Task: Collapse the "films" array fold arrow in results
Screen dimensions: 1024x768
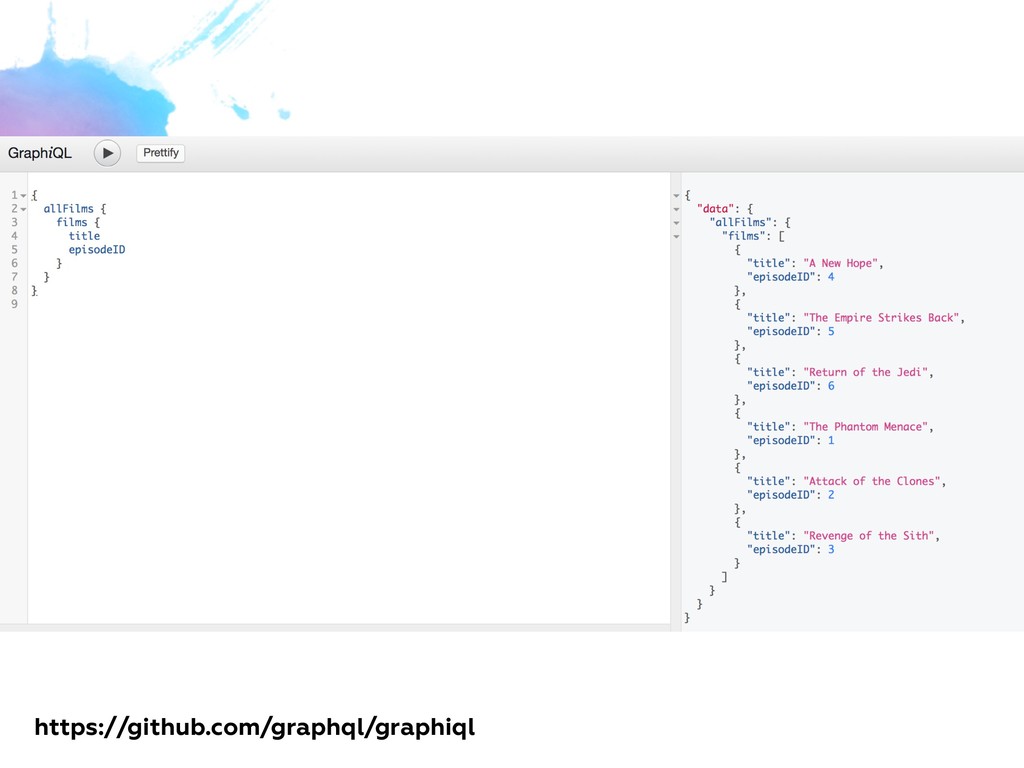Action: (x=677, y=237)
